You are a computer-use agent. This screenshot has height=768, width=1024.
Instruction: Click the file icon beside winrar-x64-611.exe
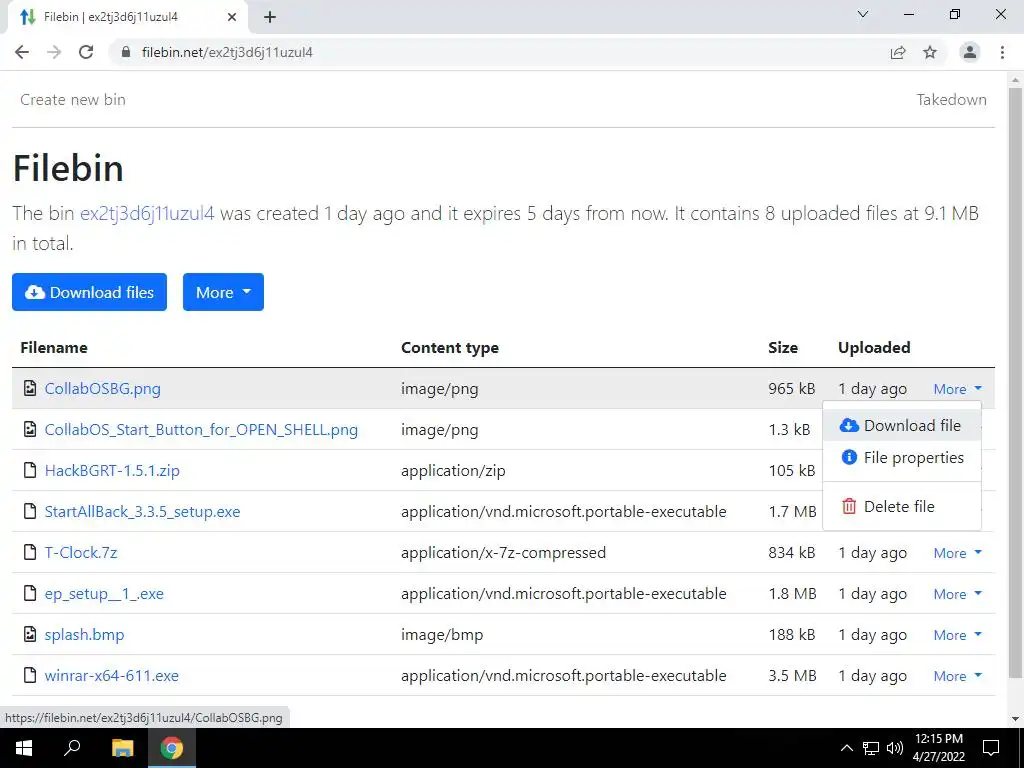[29, 675]
